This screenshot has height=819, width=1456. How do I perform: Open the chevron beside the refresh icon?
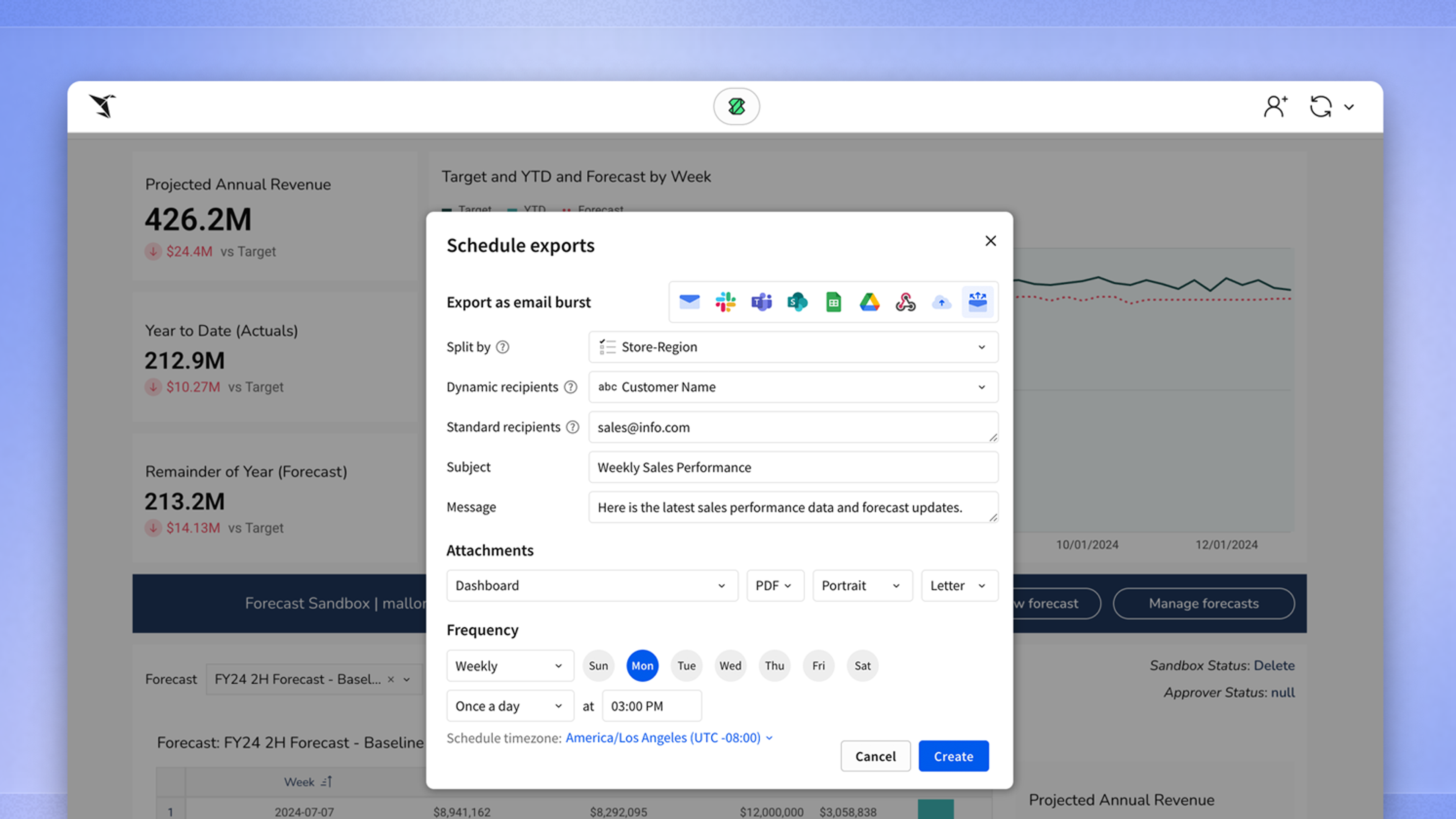click(1349, 107)
